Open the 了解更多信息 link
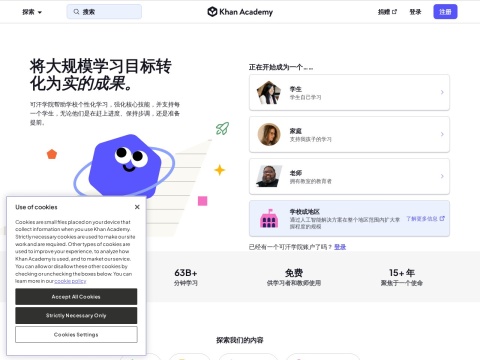 [425, 219]
